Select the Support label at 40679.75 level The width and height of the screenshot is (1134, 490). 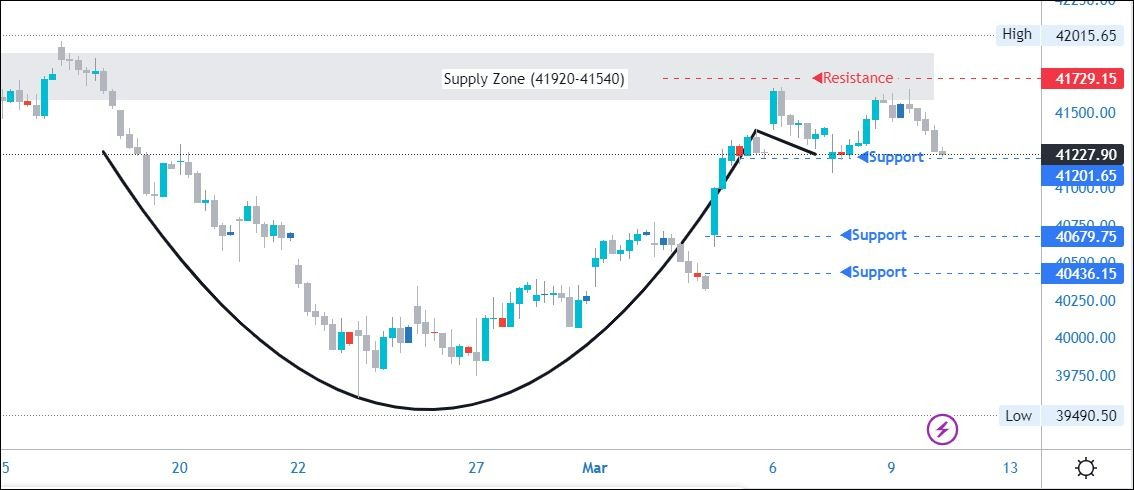[874, 235]
